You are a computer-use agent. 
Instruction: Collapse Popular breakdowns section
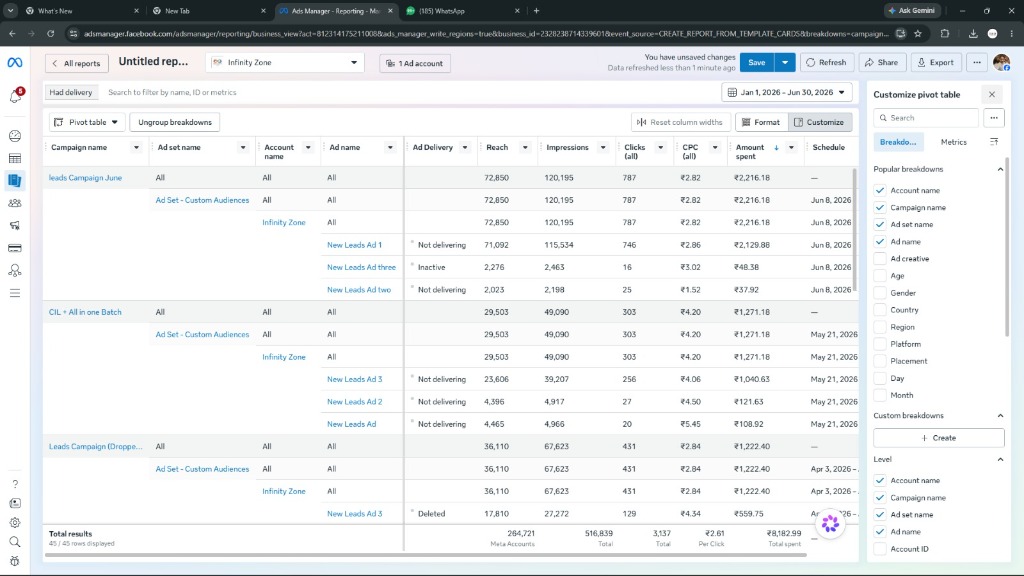1000,169
